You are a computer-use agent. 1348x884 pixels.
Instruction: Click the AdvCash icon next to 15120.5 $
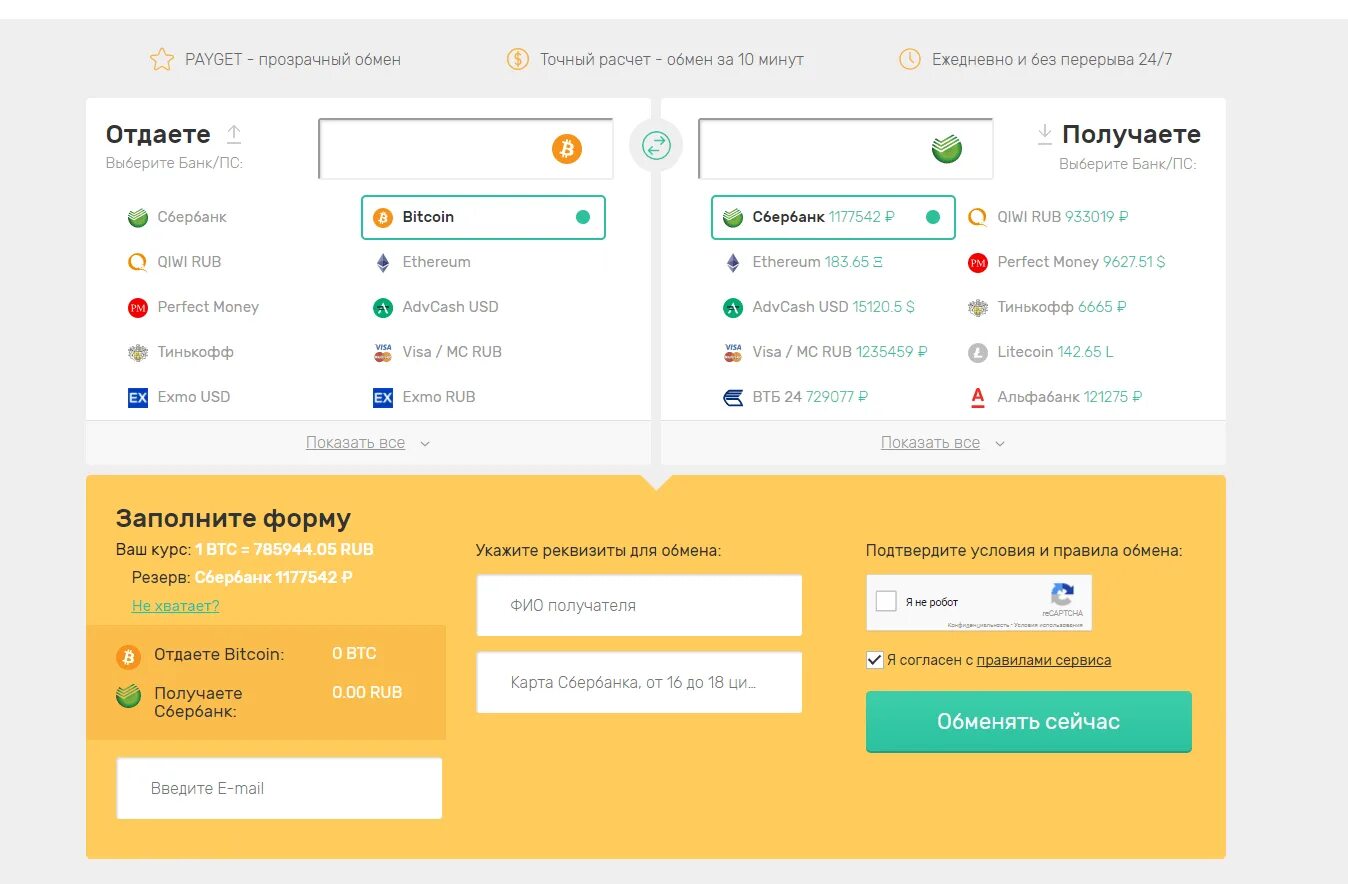click(x=733, y=307)
